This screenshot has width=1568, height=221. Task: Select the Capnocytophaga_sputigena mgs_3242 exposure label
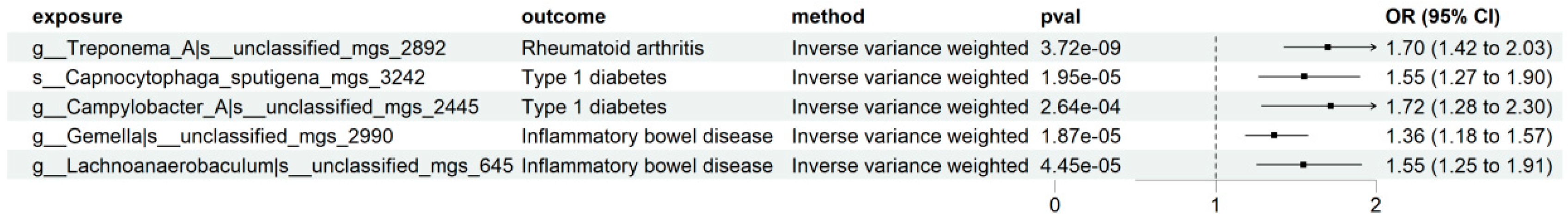[229, 78]
